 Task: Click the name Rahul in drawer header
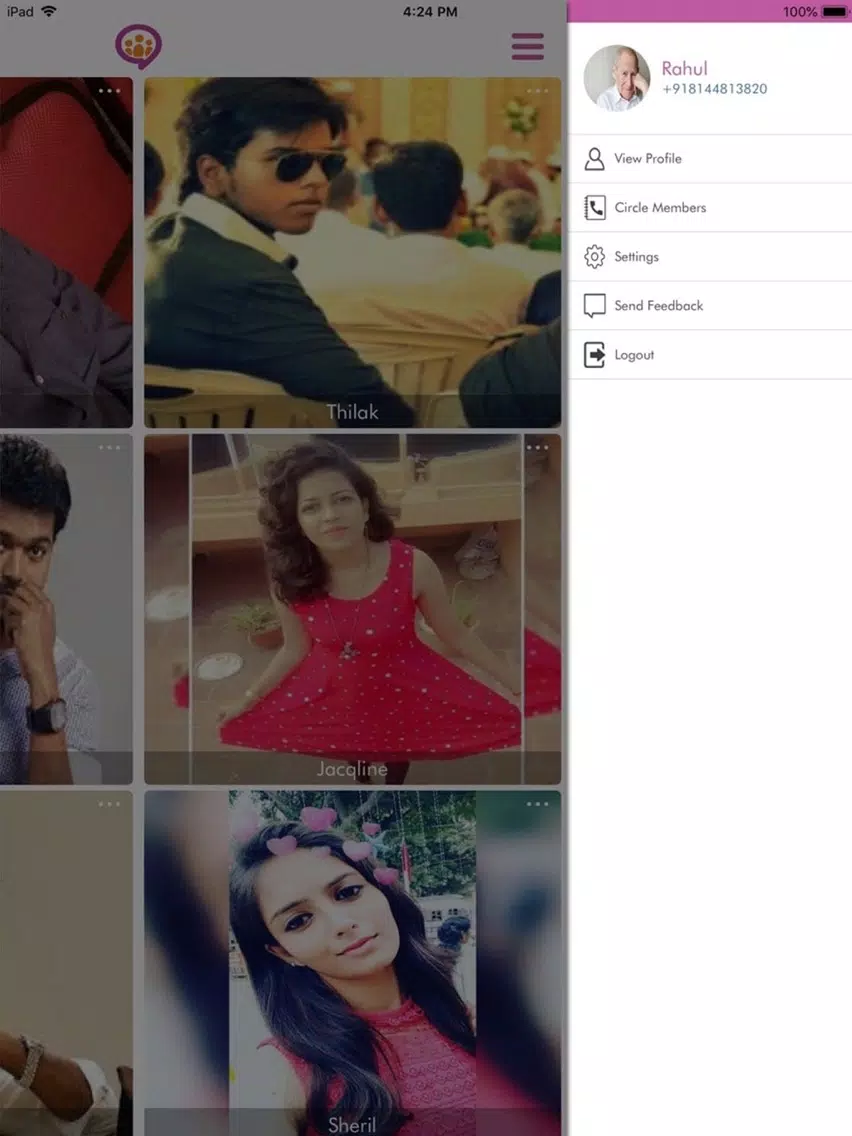click(685, 69)
